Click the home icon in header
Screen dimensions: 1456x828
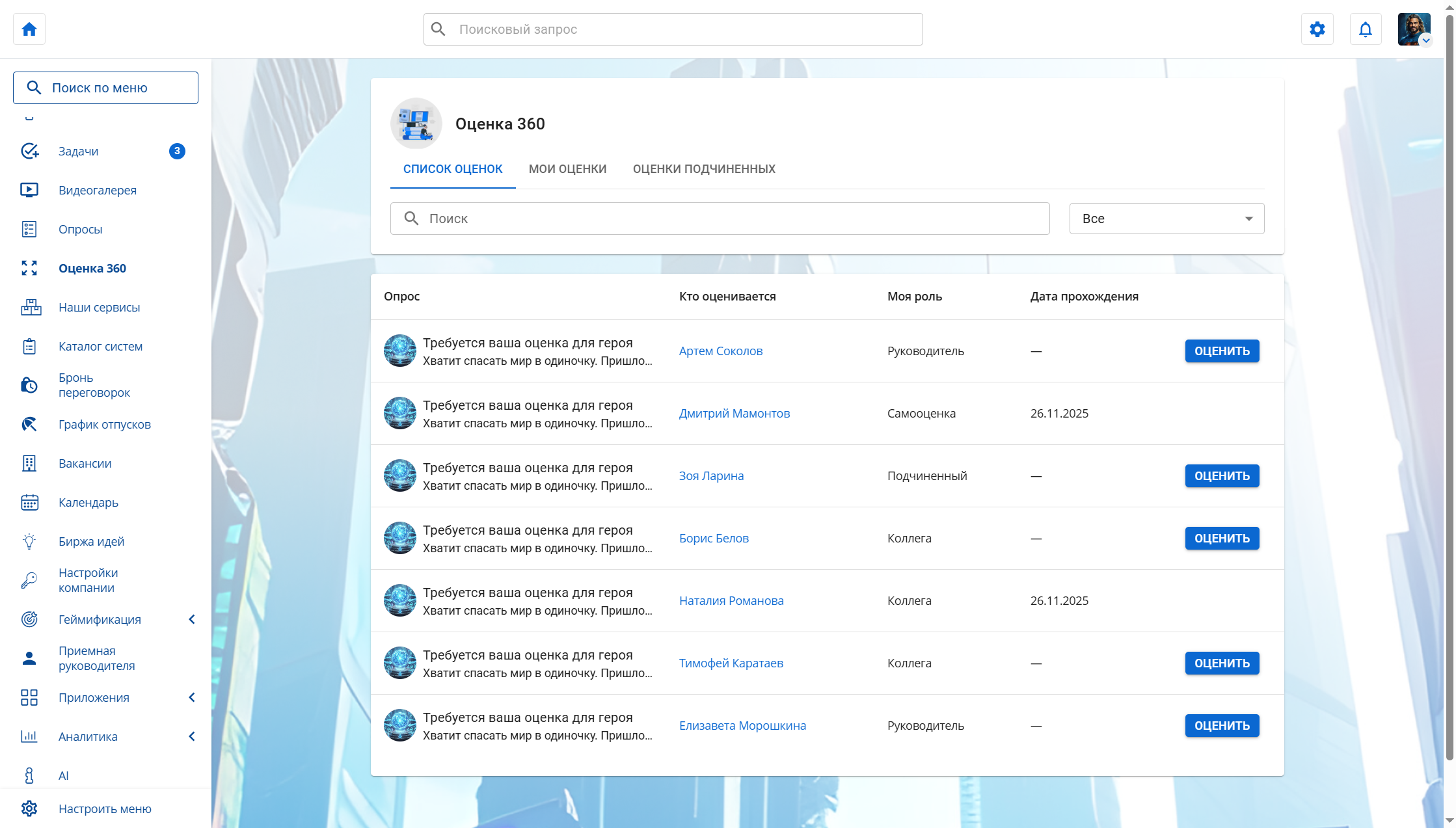29,29
